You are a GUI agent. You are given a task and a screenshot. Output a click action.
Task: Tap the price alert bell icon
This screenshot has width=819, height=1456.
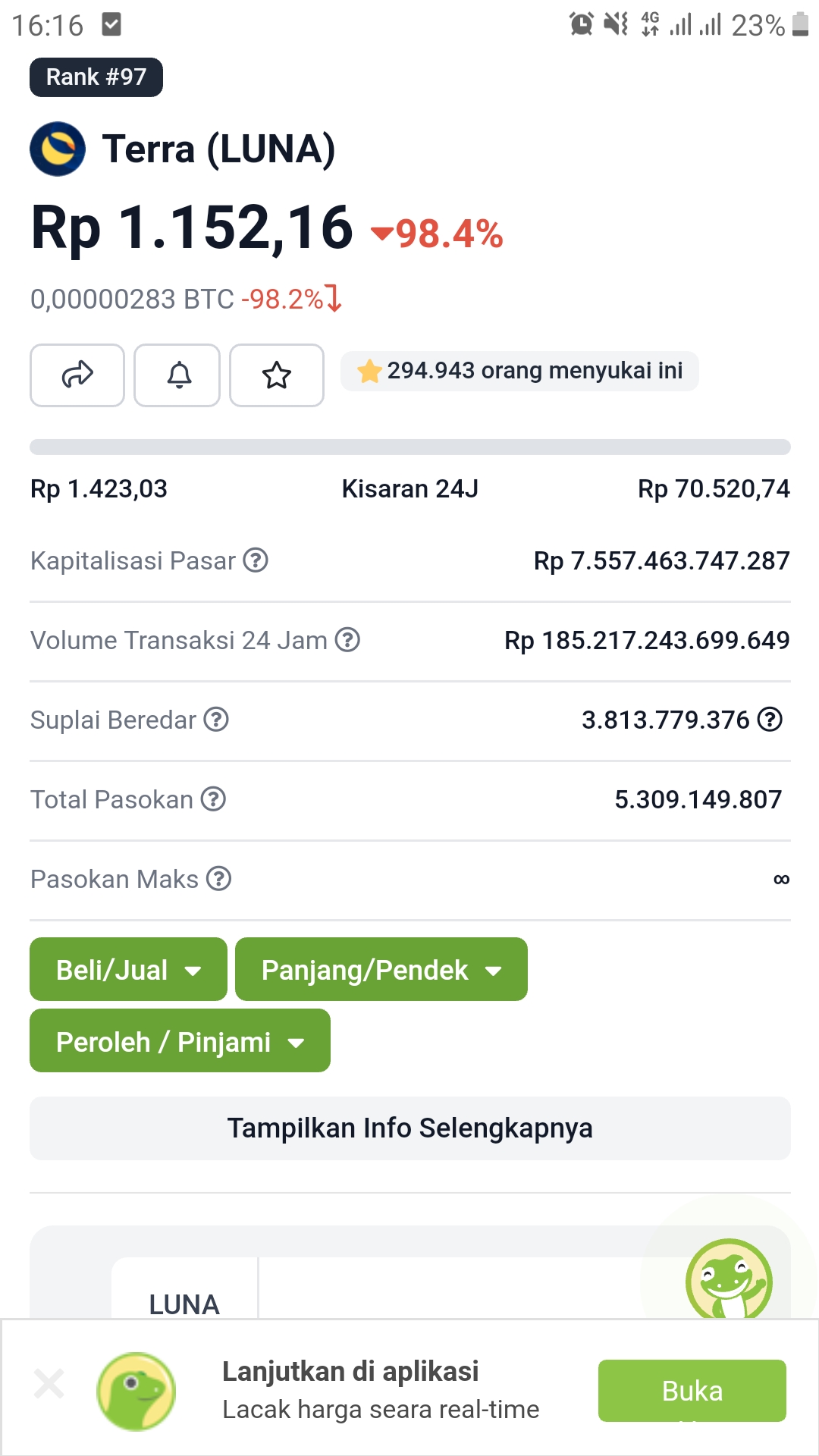coord(177,375)
